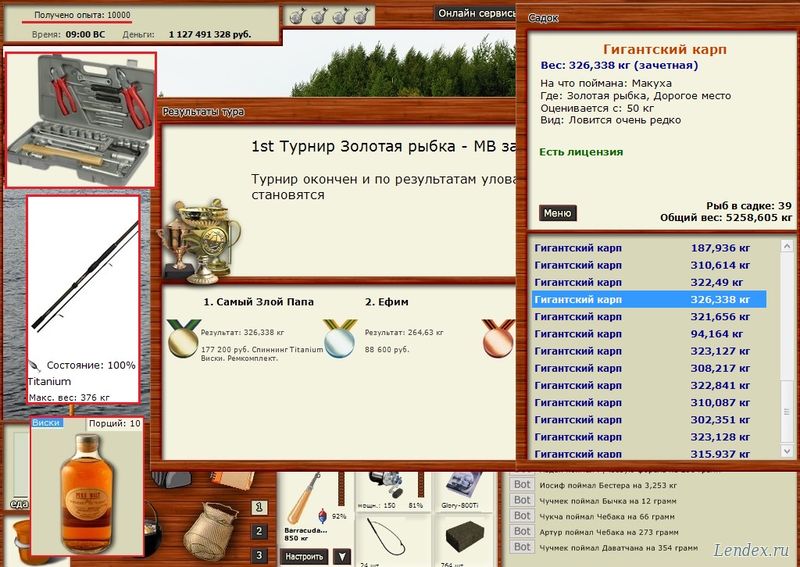Click the first silver flask icon
The width and height of the screenshot is (800, 567).
pos(296,16)
